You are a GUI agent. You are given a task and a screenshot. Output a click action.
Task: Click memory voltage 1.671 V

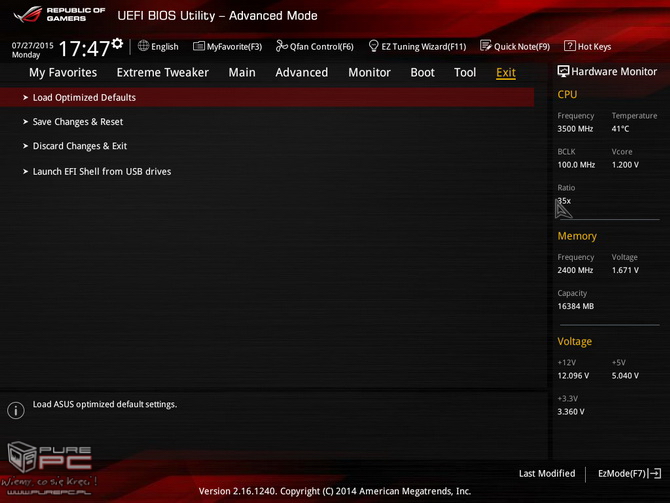pos(625,270)
